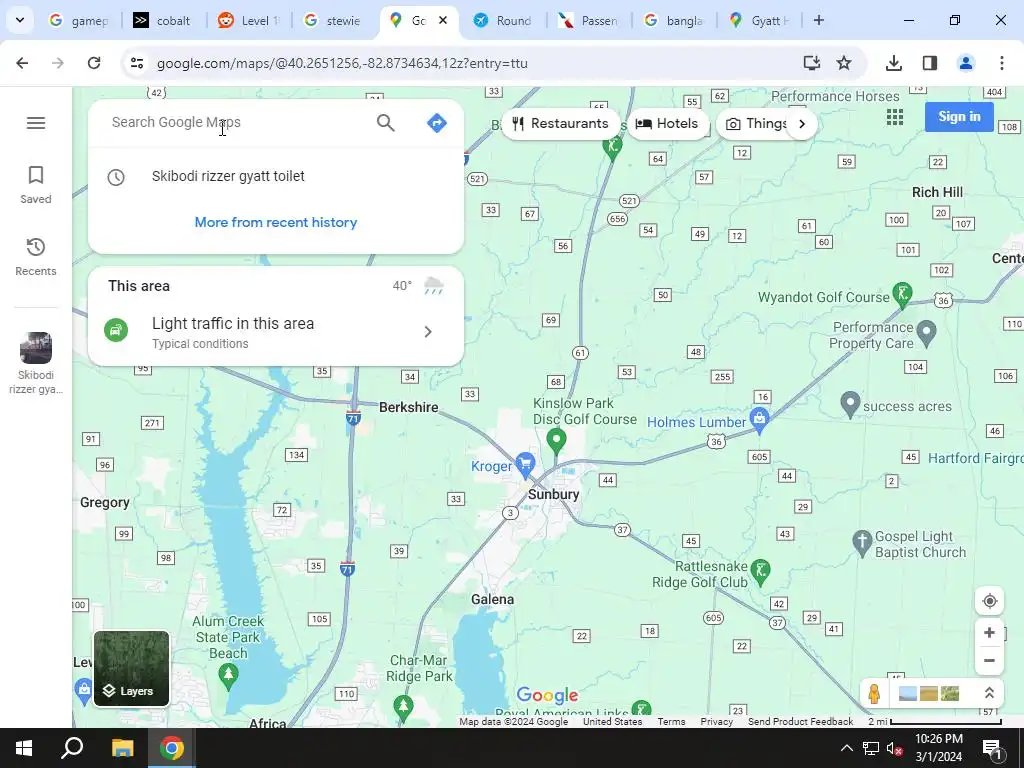Open the Windows Start menu

[x=24, y=748]
